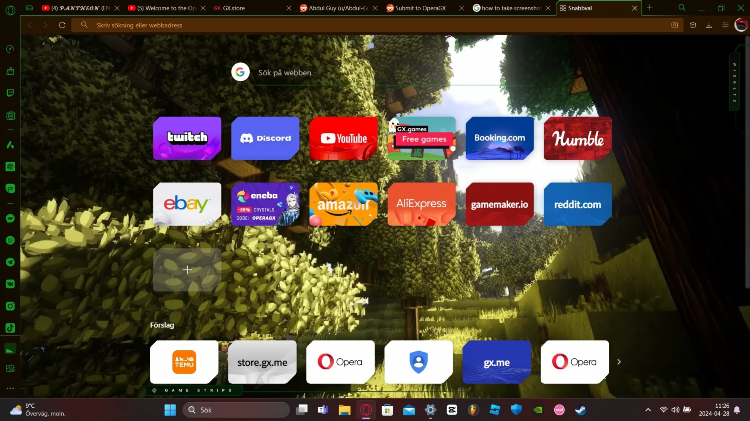Image resolution: width=750 pixels, height=421 pixels.
Task: Open Steam from the taskbar
Action: tap(580, 410)
